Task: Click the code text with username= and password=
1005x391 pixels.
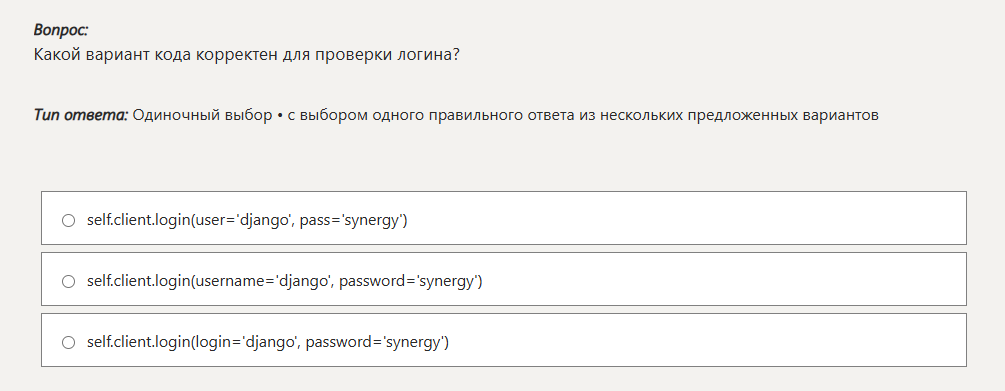Action: [x=285, y=281]
